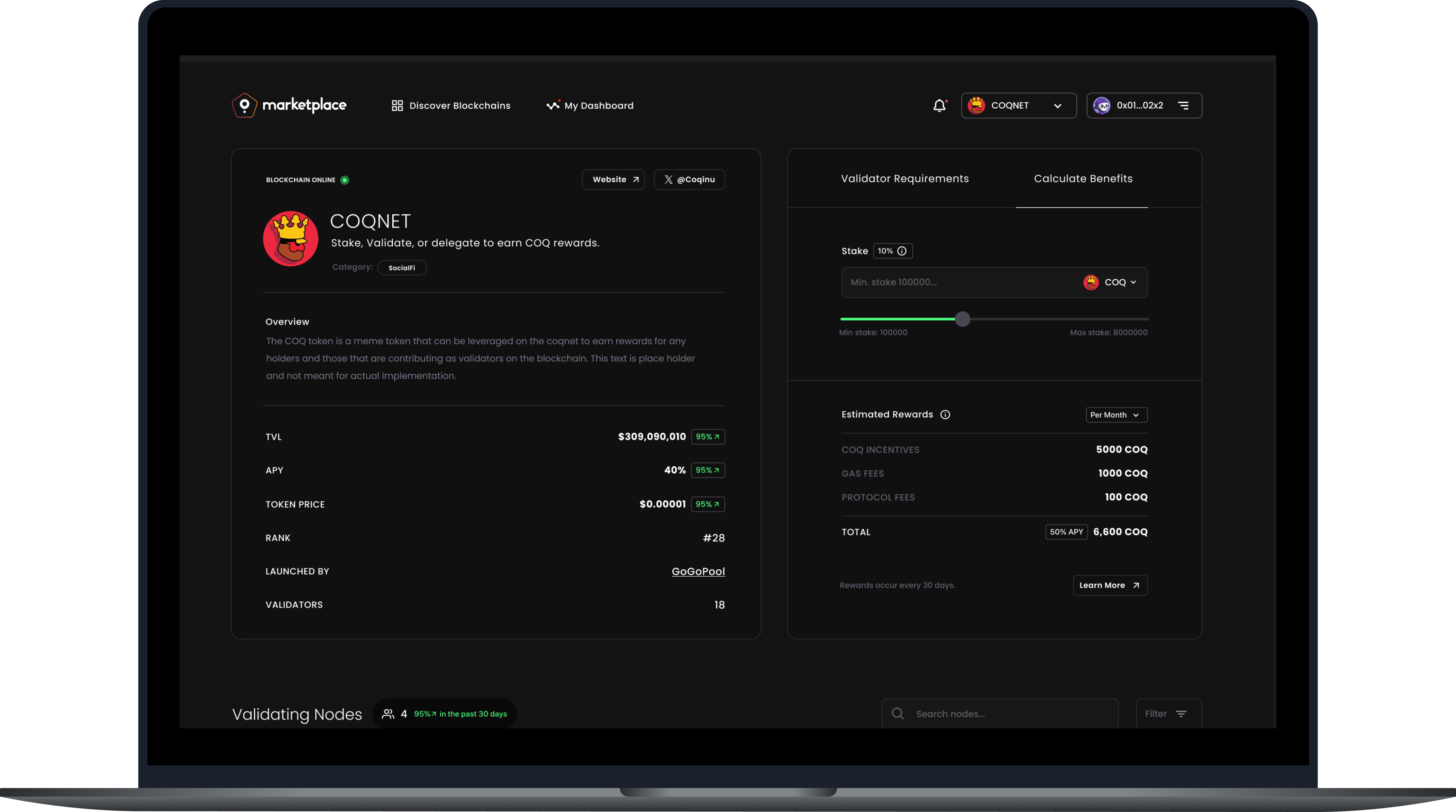Open the Per Month rewards dropdown
The image size is (1456, 812).
click(1115, 414)
